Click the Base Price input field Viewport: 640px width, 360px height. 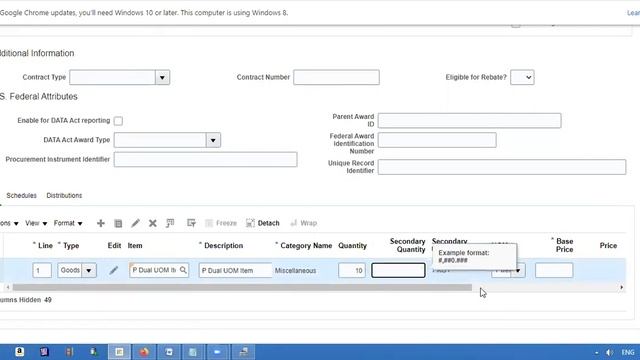pyautogui.click(x=554, y=270)
